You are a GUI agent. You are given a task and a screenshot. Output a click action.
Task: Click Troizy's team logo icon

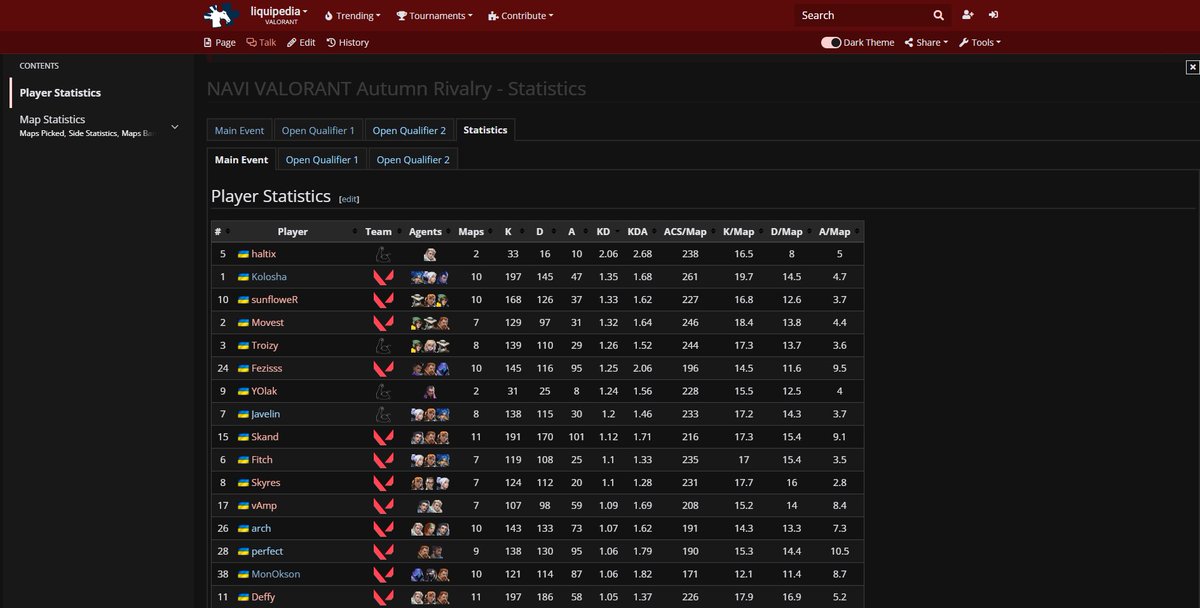[x=382, y=345]
